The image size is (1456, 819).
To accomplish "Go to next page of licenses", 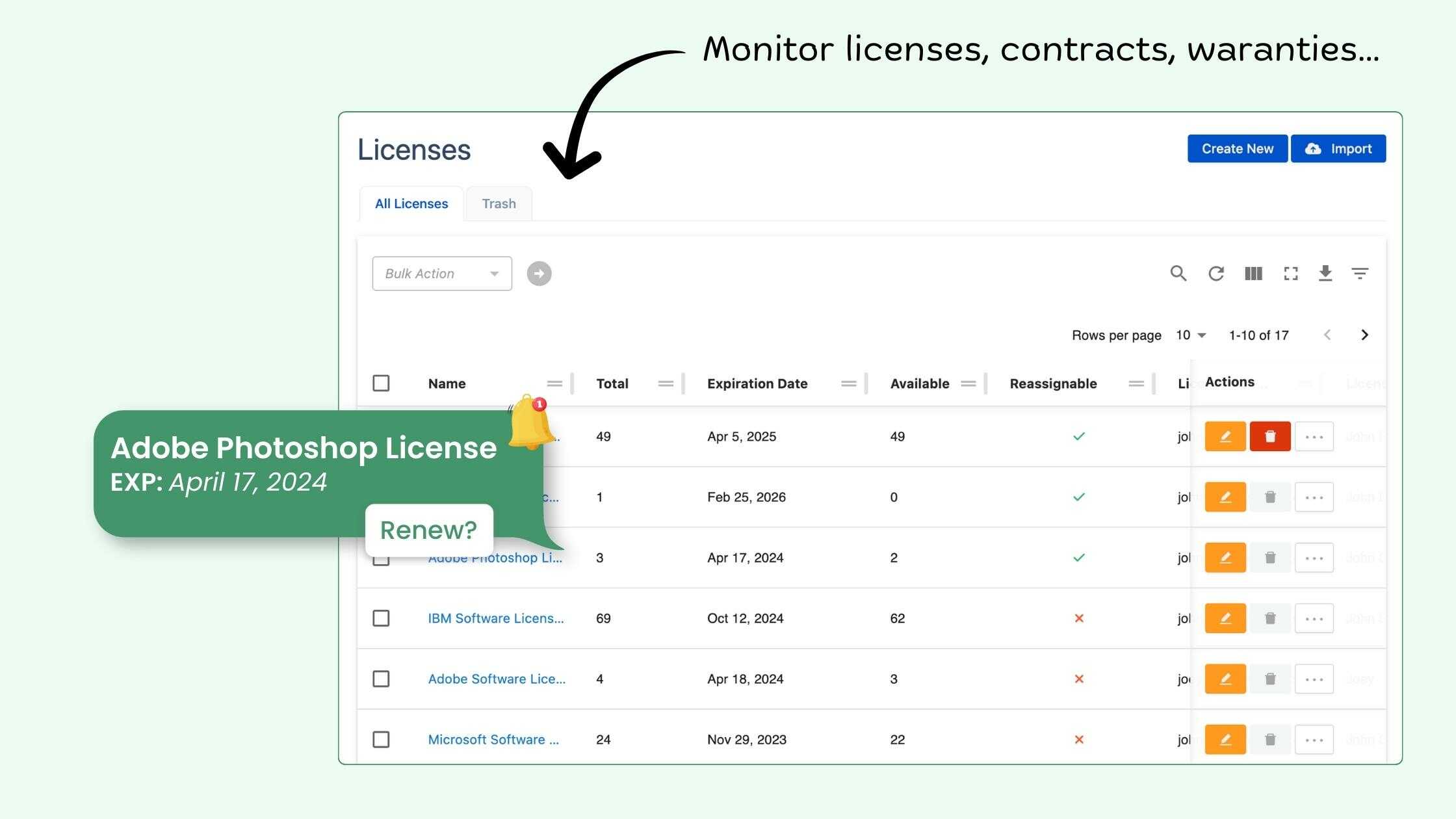I will [1364, 335].
